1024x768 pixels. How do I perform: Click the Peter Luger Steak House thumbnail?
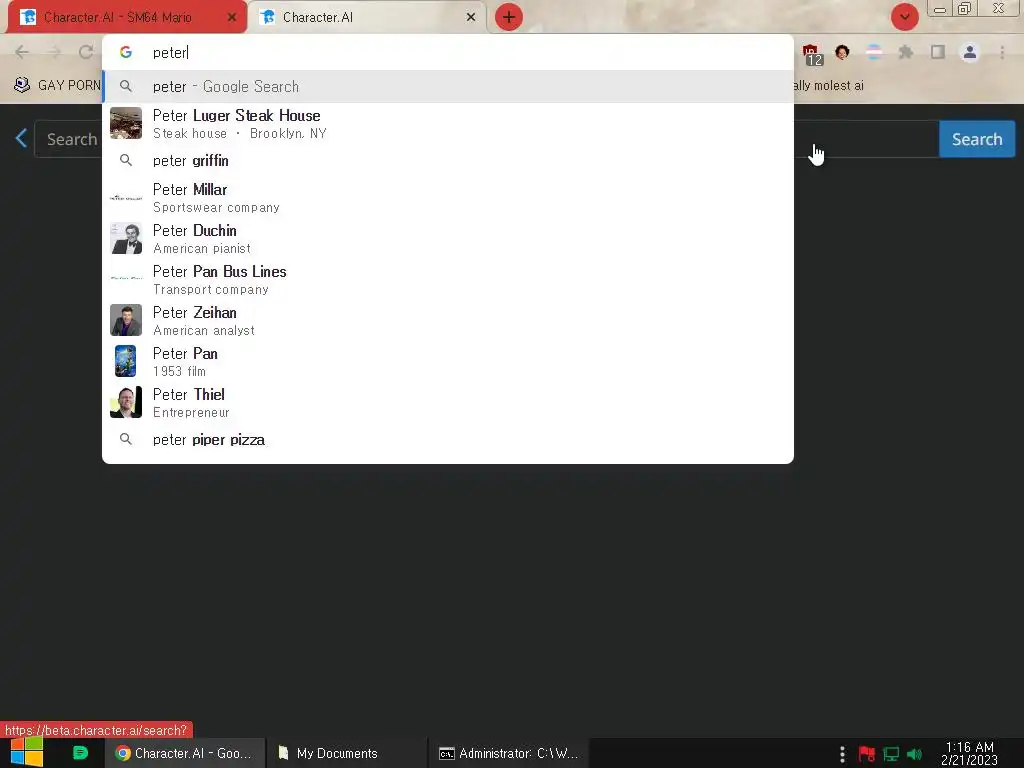coord(126,123)
